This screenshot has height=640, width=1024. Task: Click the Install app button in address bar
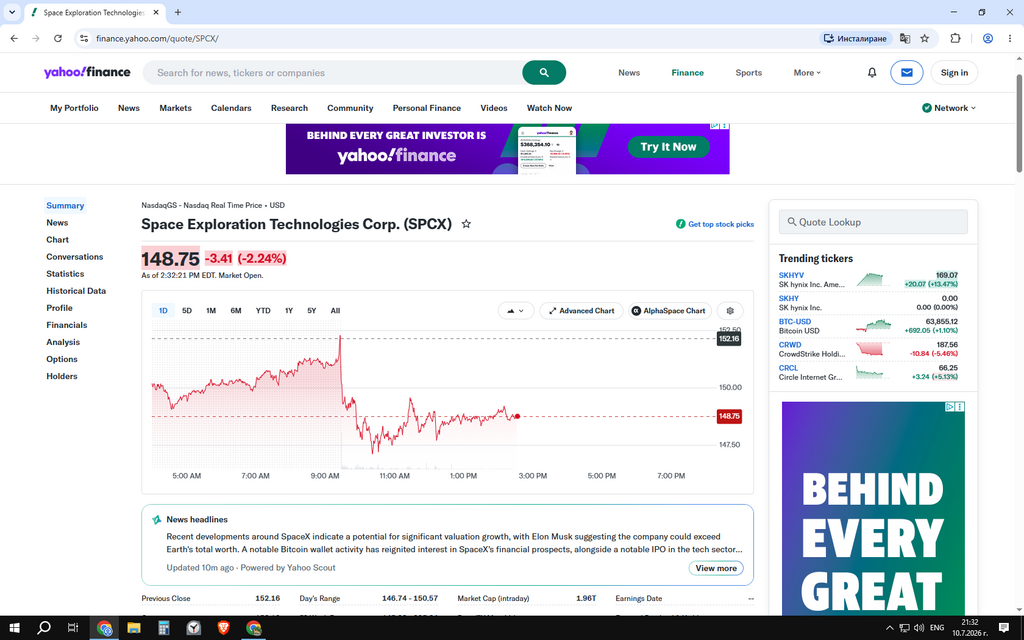pyautogui.click(x=855, y=39)
